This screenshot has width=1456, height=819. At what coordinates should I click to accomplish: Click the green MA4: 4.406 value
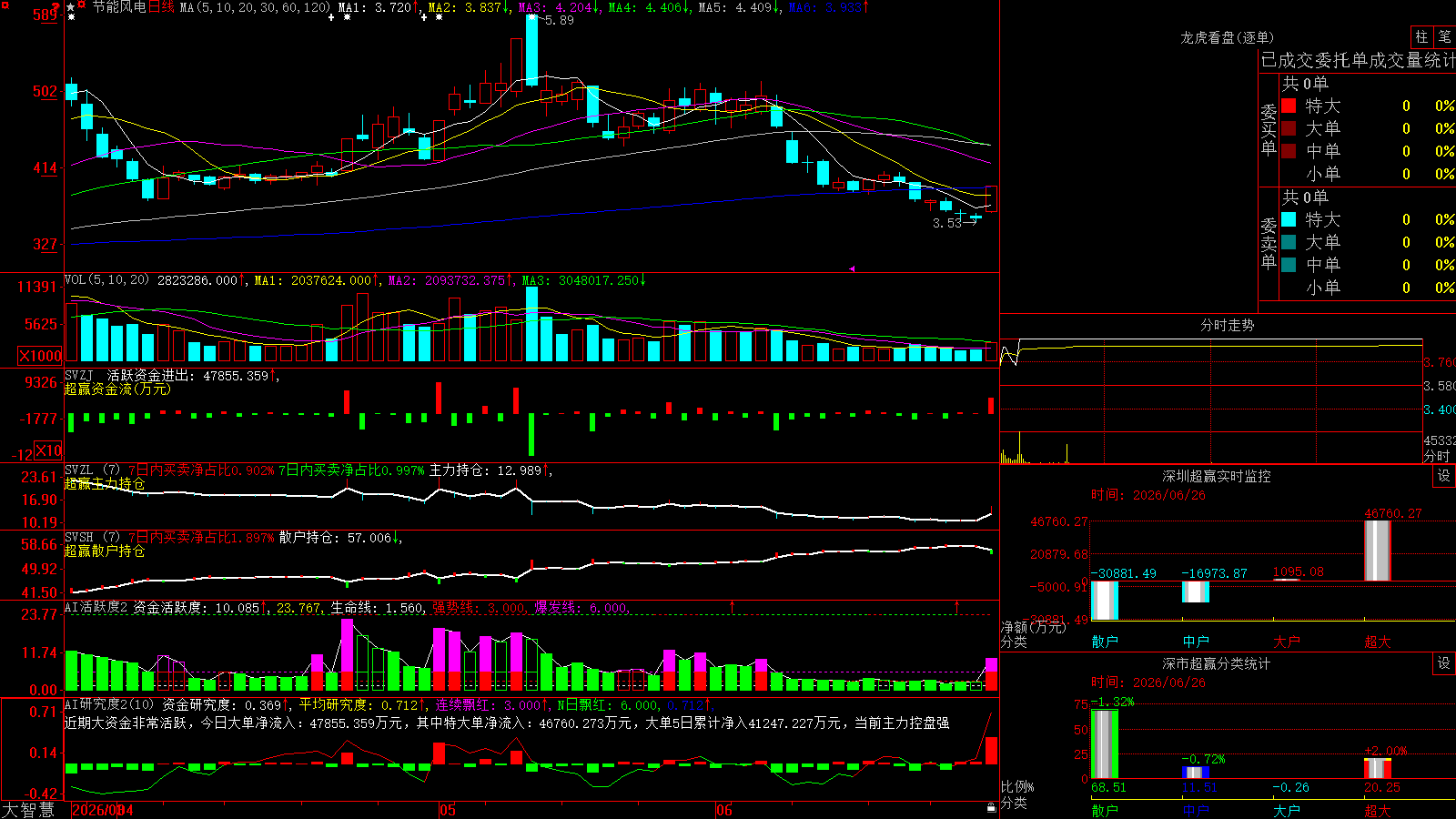(x=644, y=7)
